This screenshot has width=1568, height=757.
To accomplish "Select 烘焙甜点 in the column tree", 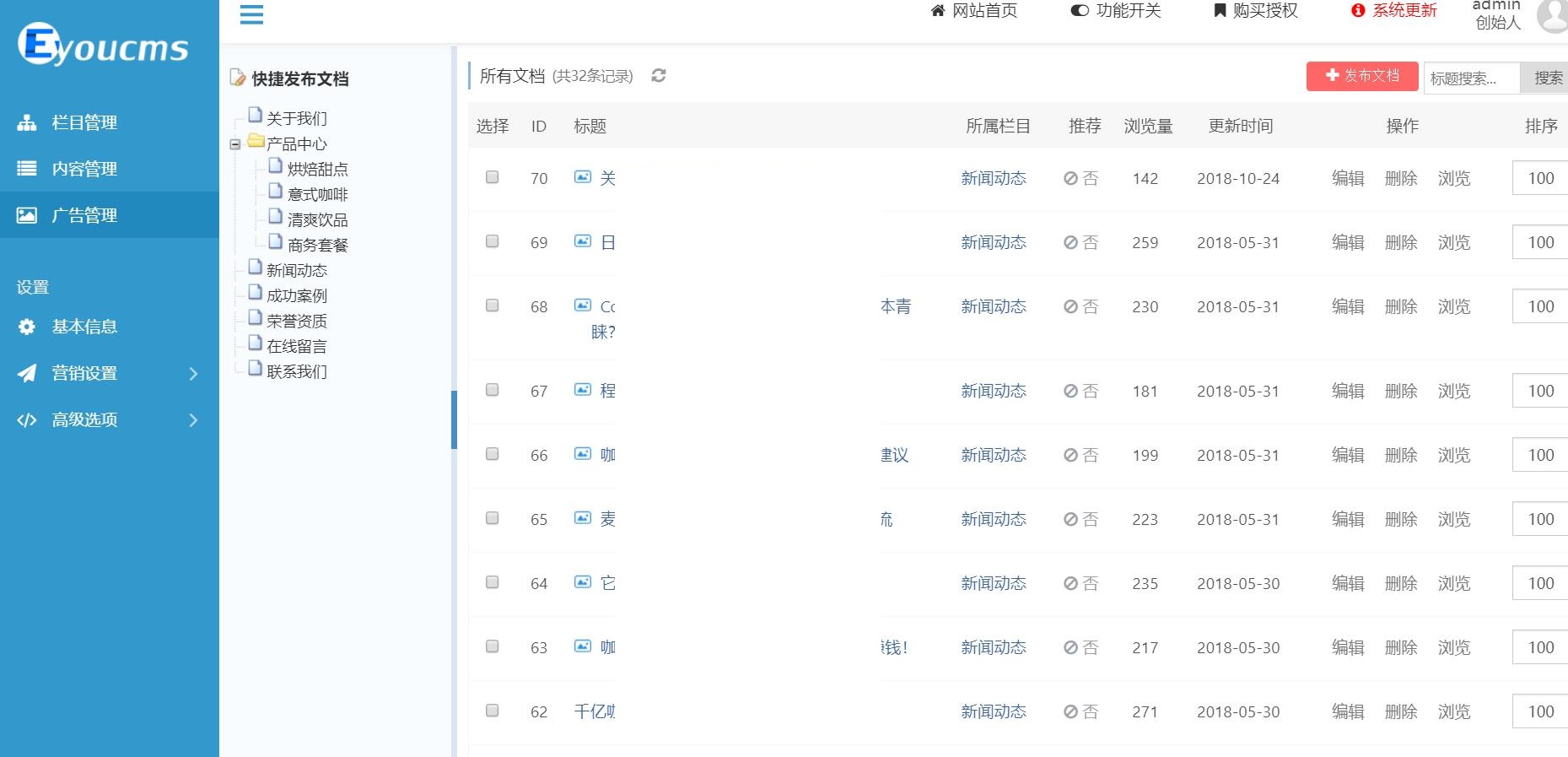I will click(x=317, y=170).
